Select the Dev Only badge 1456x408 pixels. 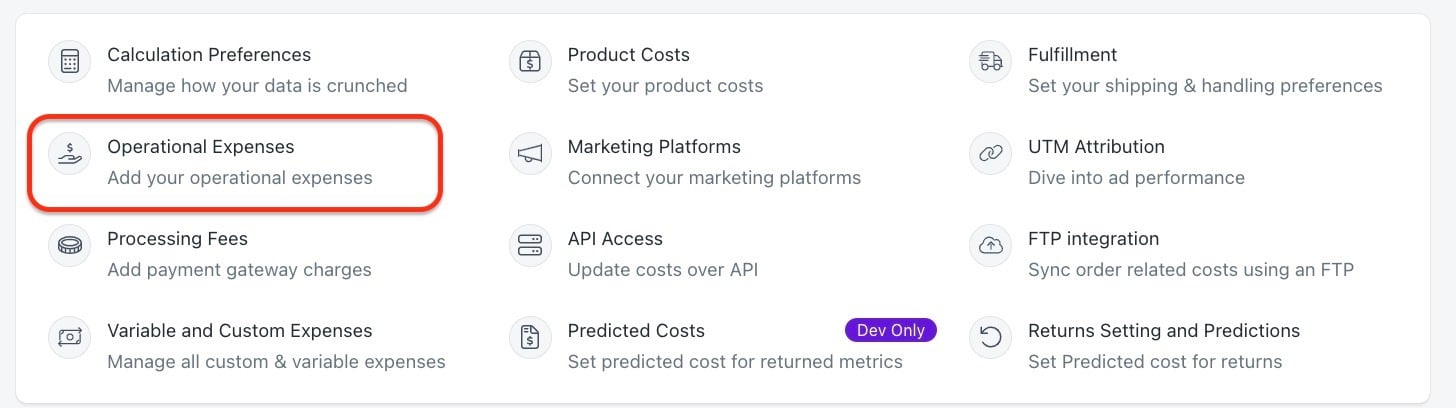891,330
